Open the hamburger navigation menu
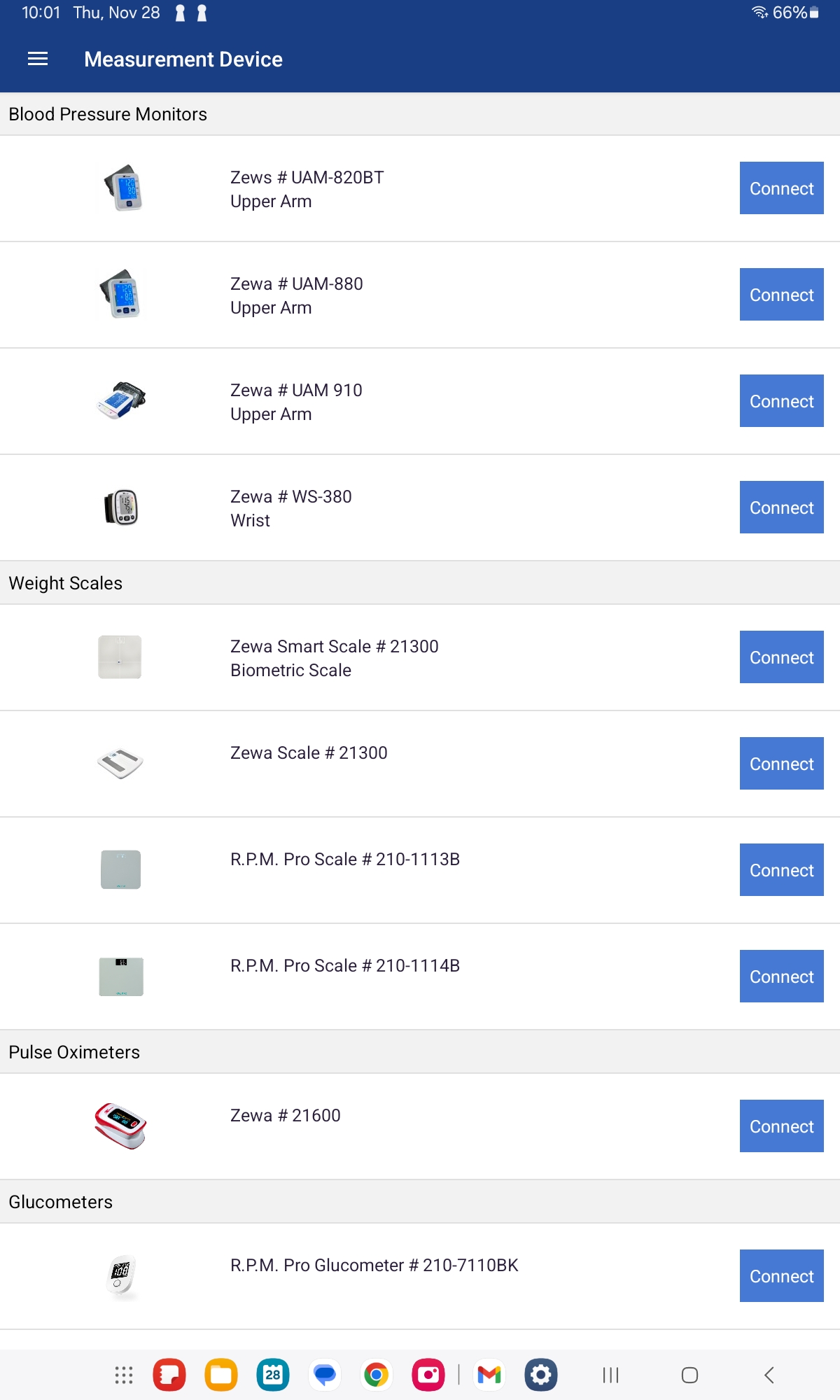 [38, 59]
